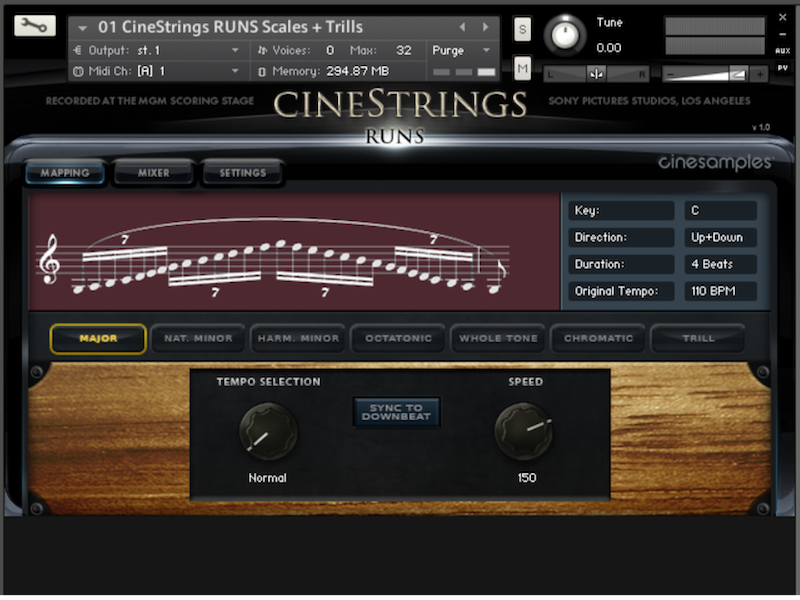Viewport: 800px width, 600px height.
Task: Click the Voices count value 0
Action: point(330,50)
